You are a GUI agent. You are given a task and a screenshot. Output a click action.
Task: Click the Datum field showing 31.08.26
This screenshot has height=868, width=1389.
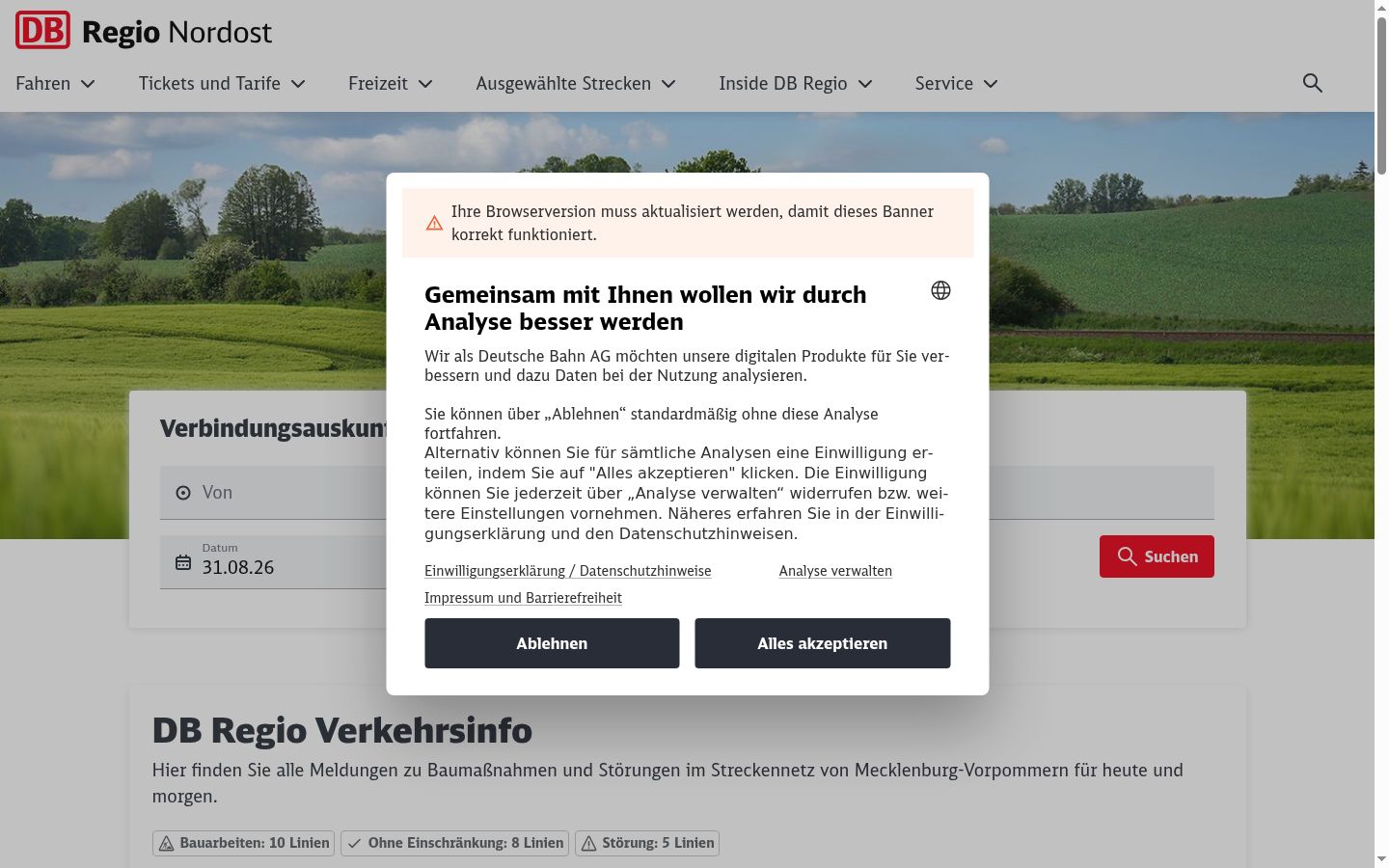[x=274, y=562]
